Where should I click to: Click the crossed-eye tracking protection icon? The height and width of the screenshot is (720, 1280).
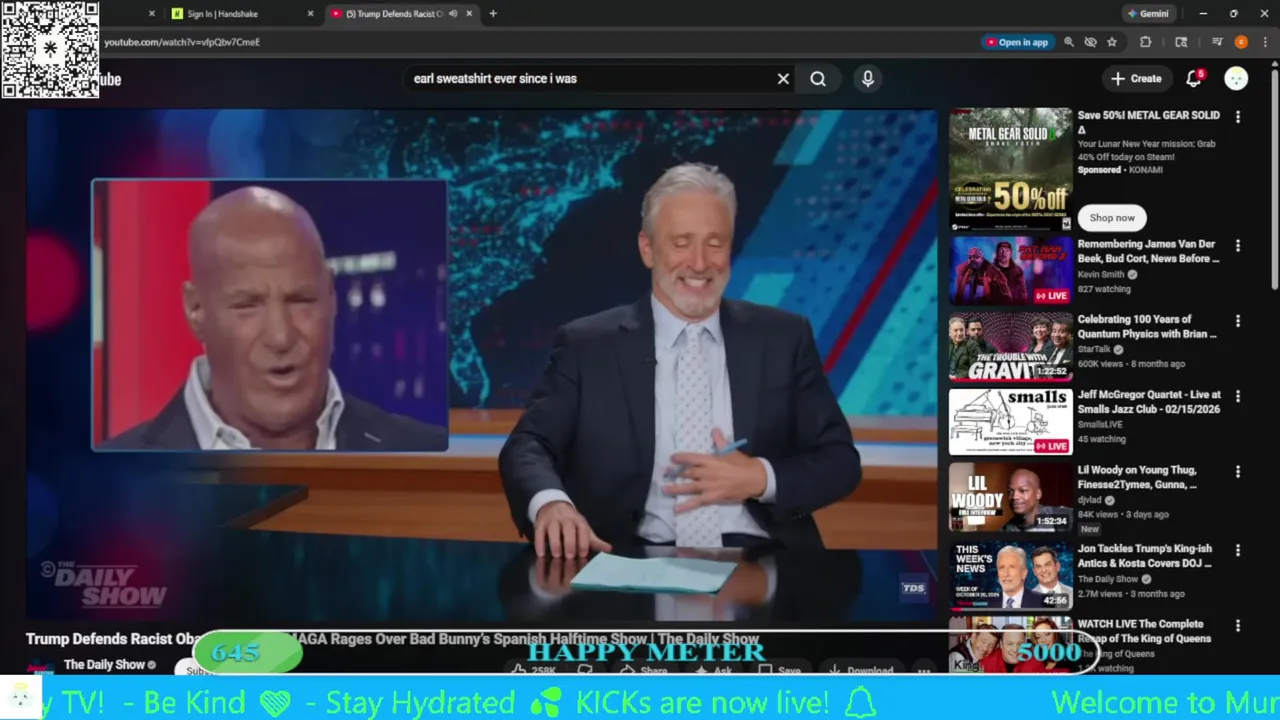1091,42
